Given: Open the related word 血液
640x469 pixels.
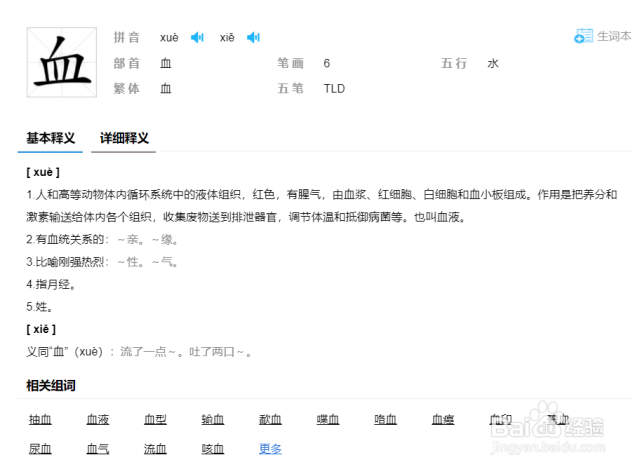Looking at the screenshot, I should (98, 420).
